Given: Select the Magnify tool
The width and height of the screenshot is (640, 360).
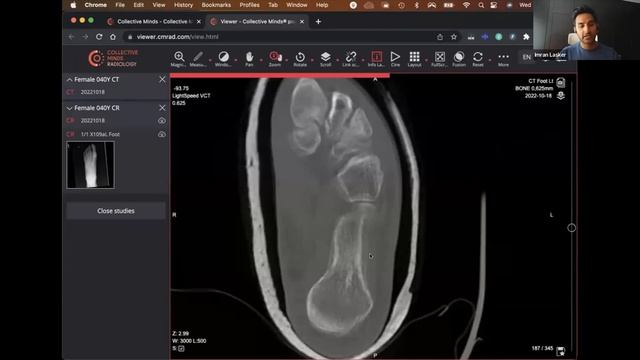Looking at the screenshot, I should (178, 58).
